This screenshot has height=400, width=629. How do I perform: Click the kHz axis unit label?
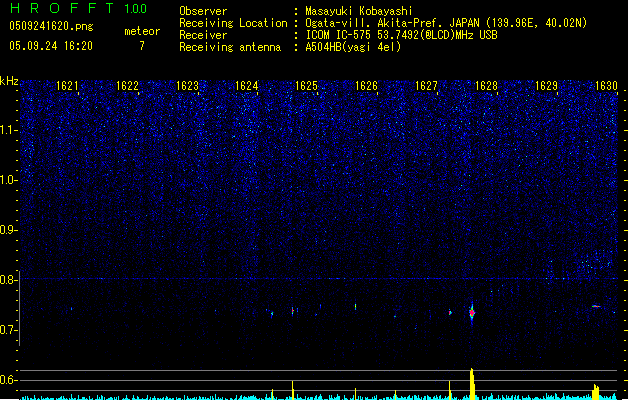coord(9,81)
